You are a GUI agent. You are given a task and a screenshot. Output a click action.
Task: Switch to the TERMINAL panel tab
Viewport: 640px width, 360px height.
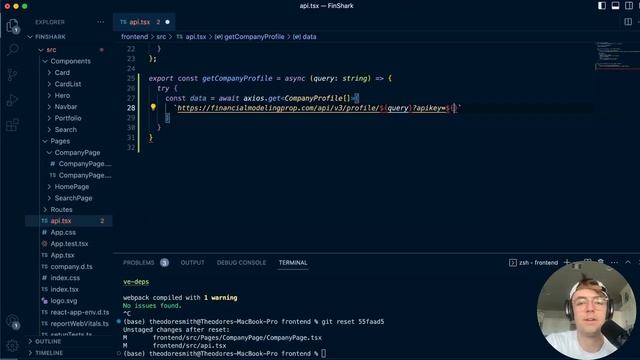click(x=293, y=262)
